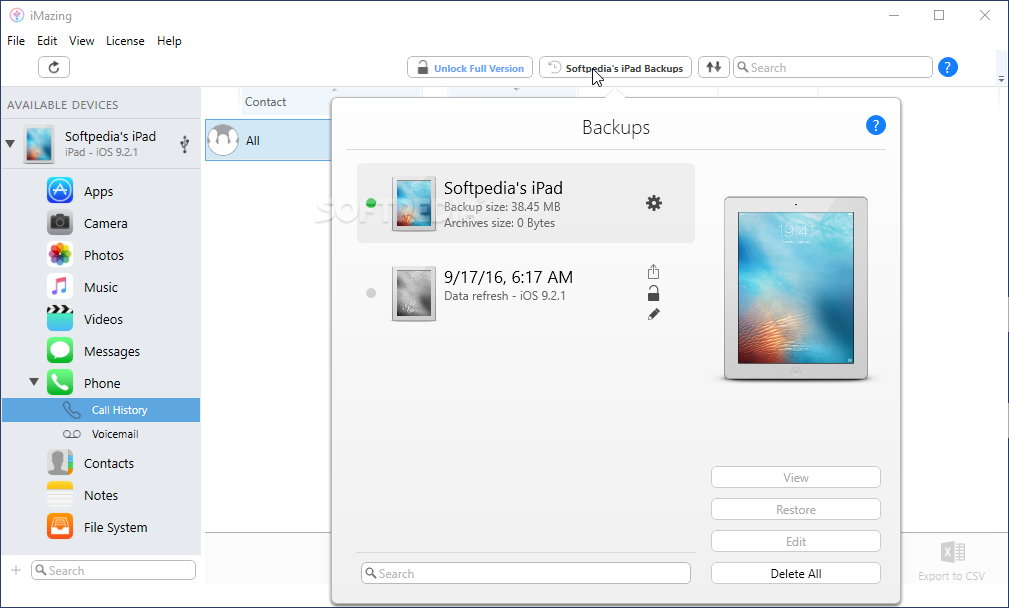
Task: Click the help icon in Backups panel
Action: [875, 125]
